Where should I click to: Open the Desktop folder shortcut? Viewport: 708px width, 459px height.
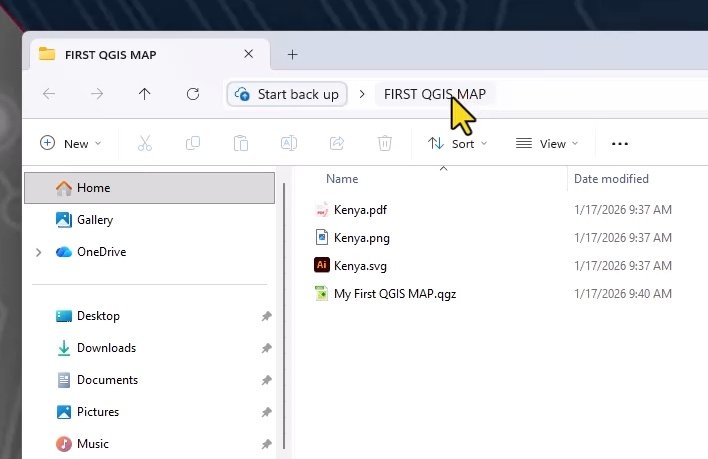tap(149, 316)
